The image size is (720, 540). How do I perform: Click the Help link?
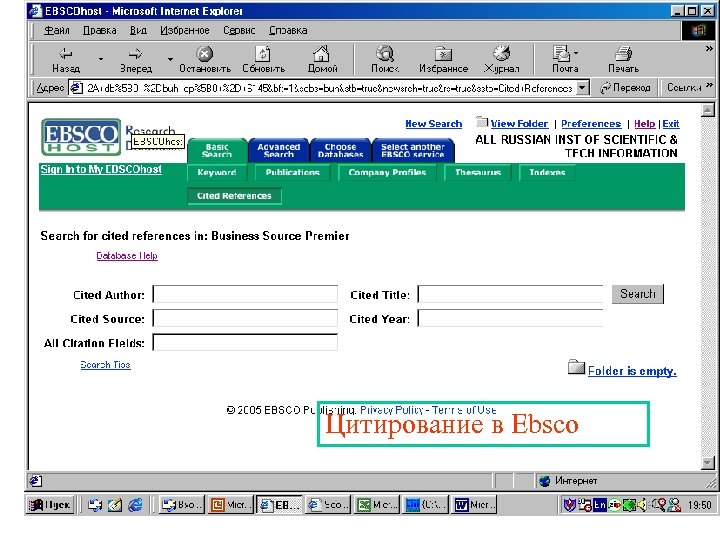(x=645, y=124)
